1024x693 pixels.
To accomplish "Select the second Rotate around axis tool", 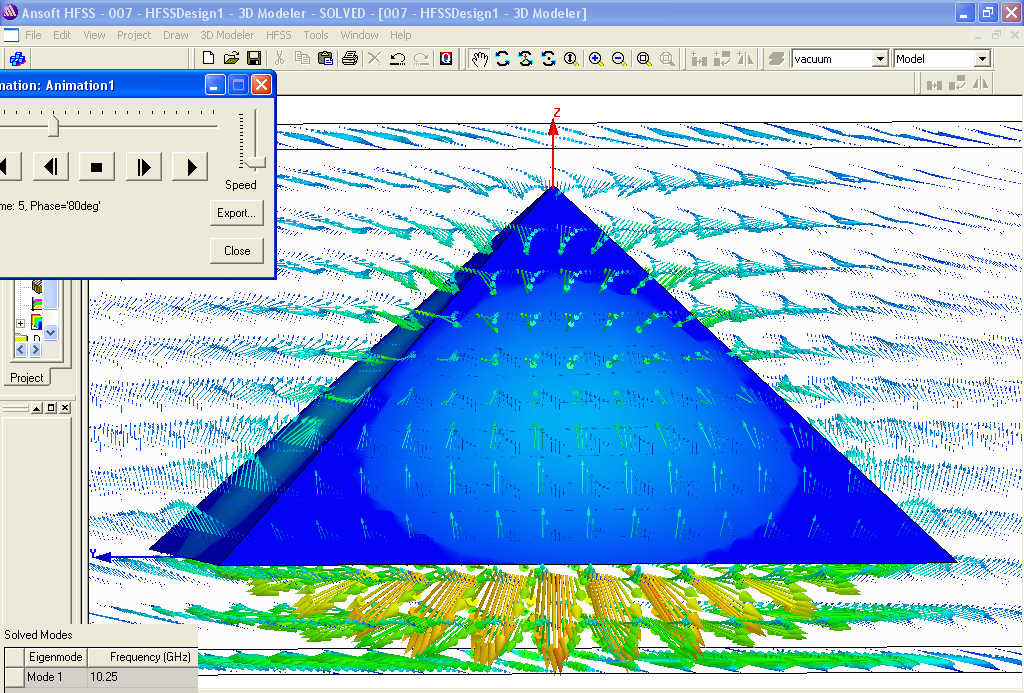I will coord(525,59).
